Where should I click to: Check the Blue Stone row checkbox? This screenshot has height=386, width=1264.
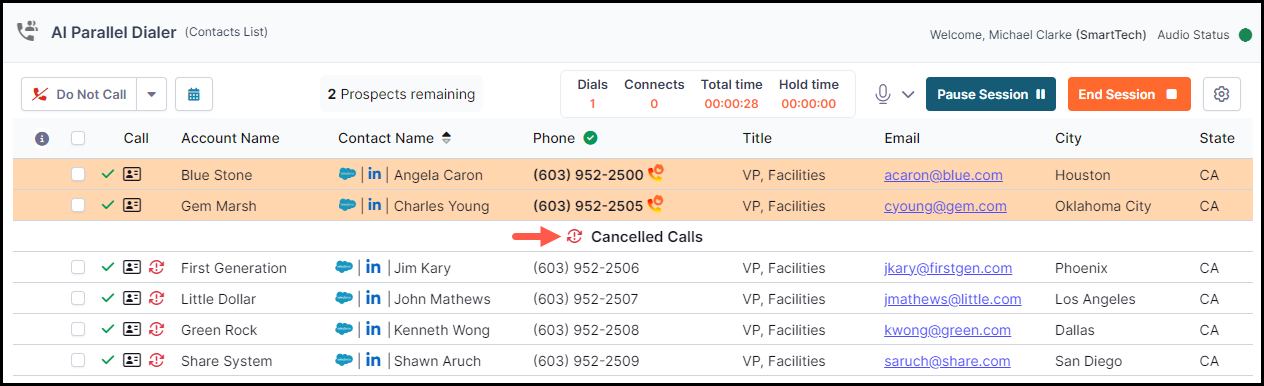78,175
